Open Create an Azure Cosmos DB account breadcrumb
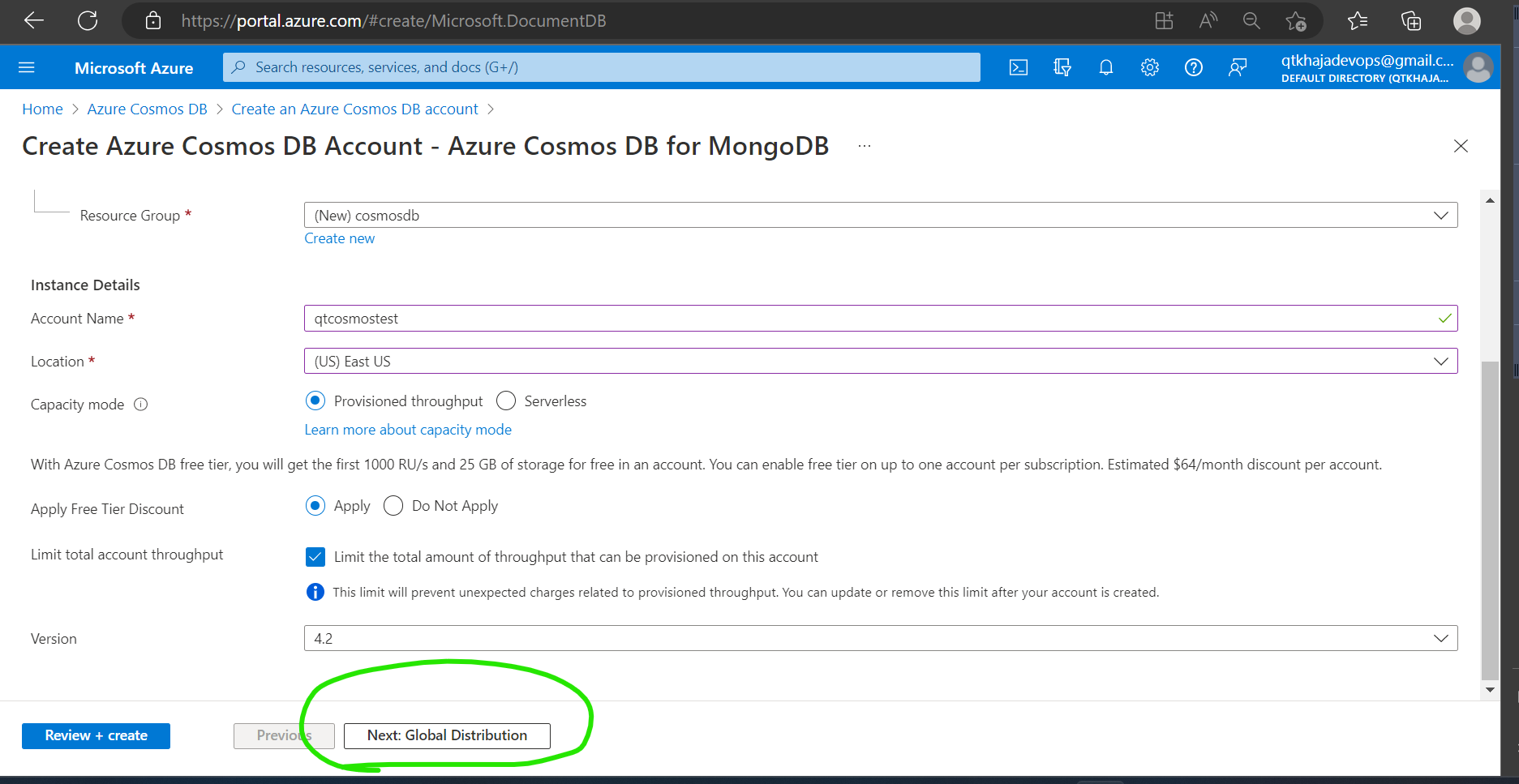Image resolution: width=1519 pixels, height=784 pixels. (354, 109)
